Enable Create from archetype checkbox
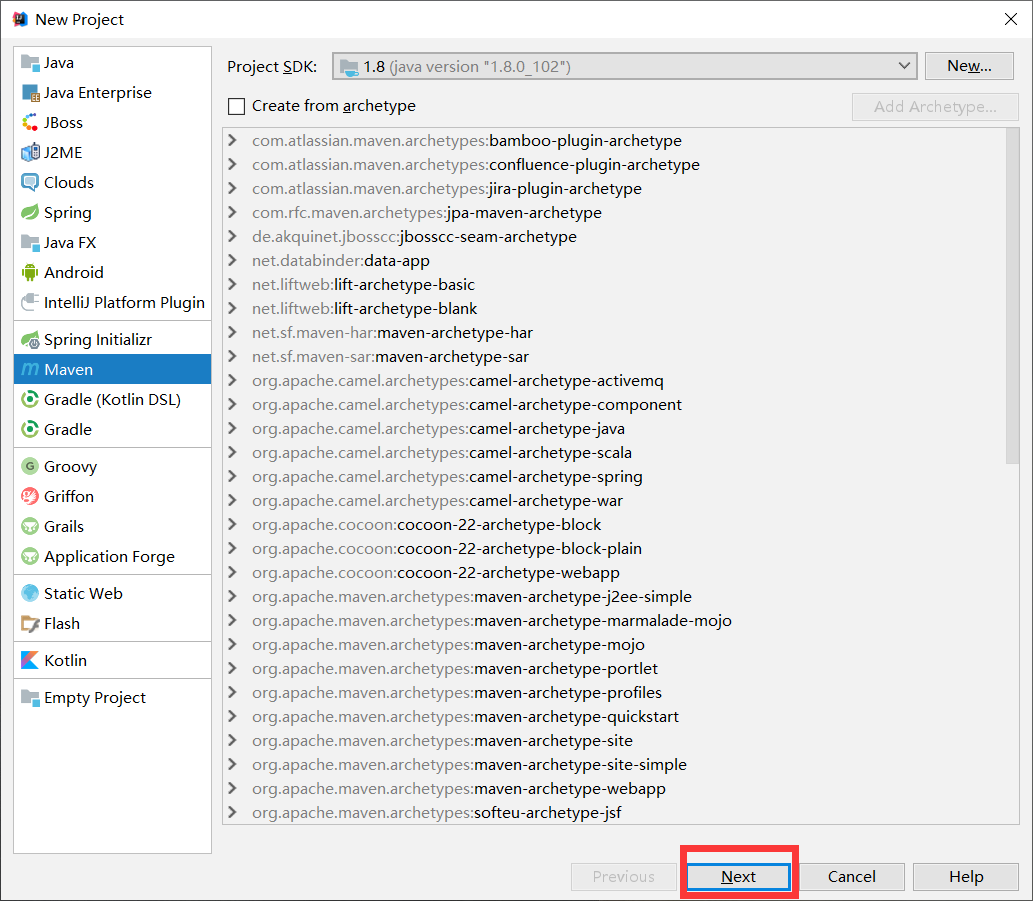 click(x=237, y=106)
